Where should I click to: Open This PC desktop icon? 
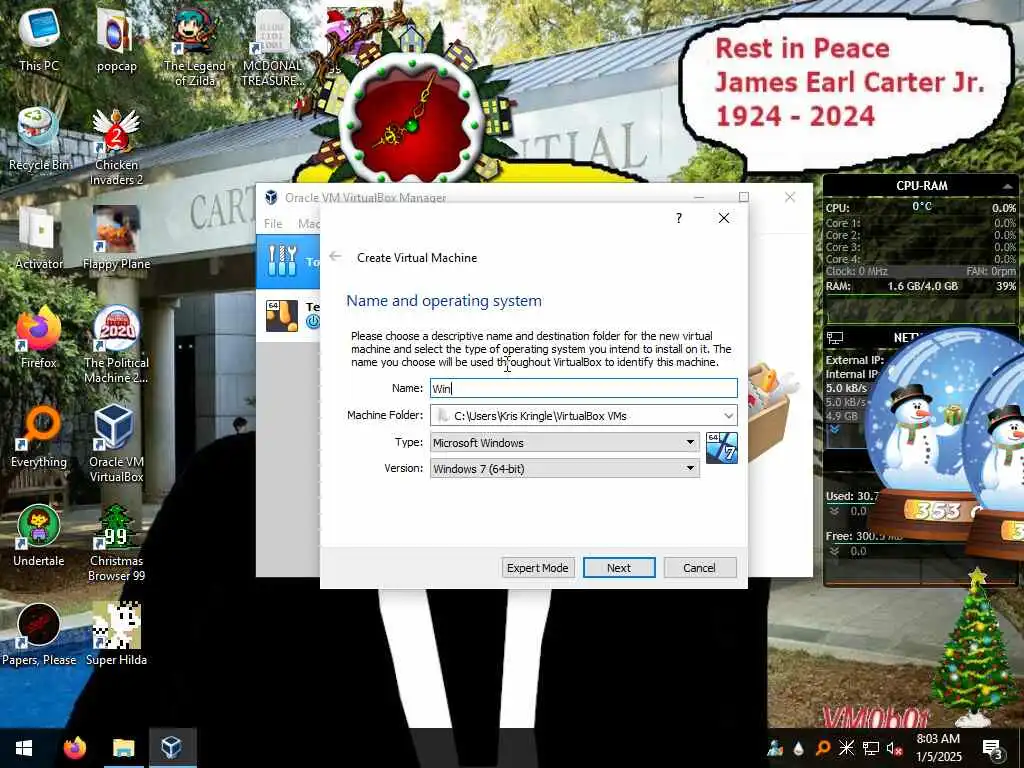39,39
